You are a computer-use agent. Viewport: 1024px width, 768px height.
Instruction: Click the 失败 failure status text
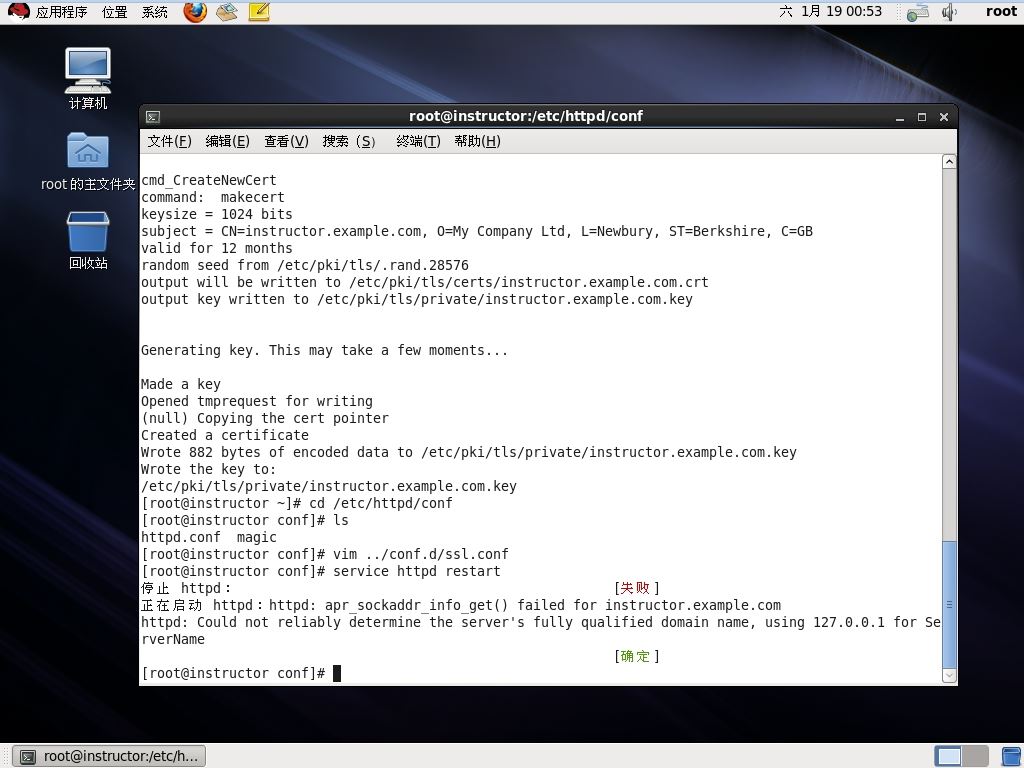click(635, 588)
